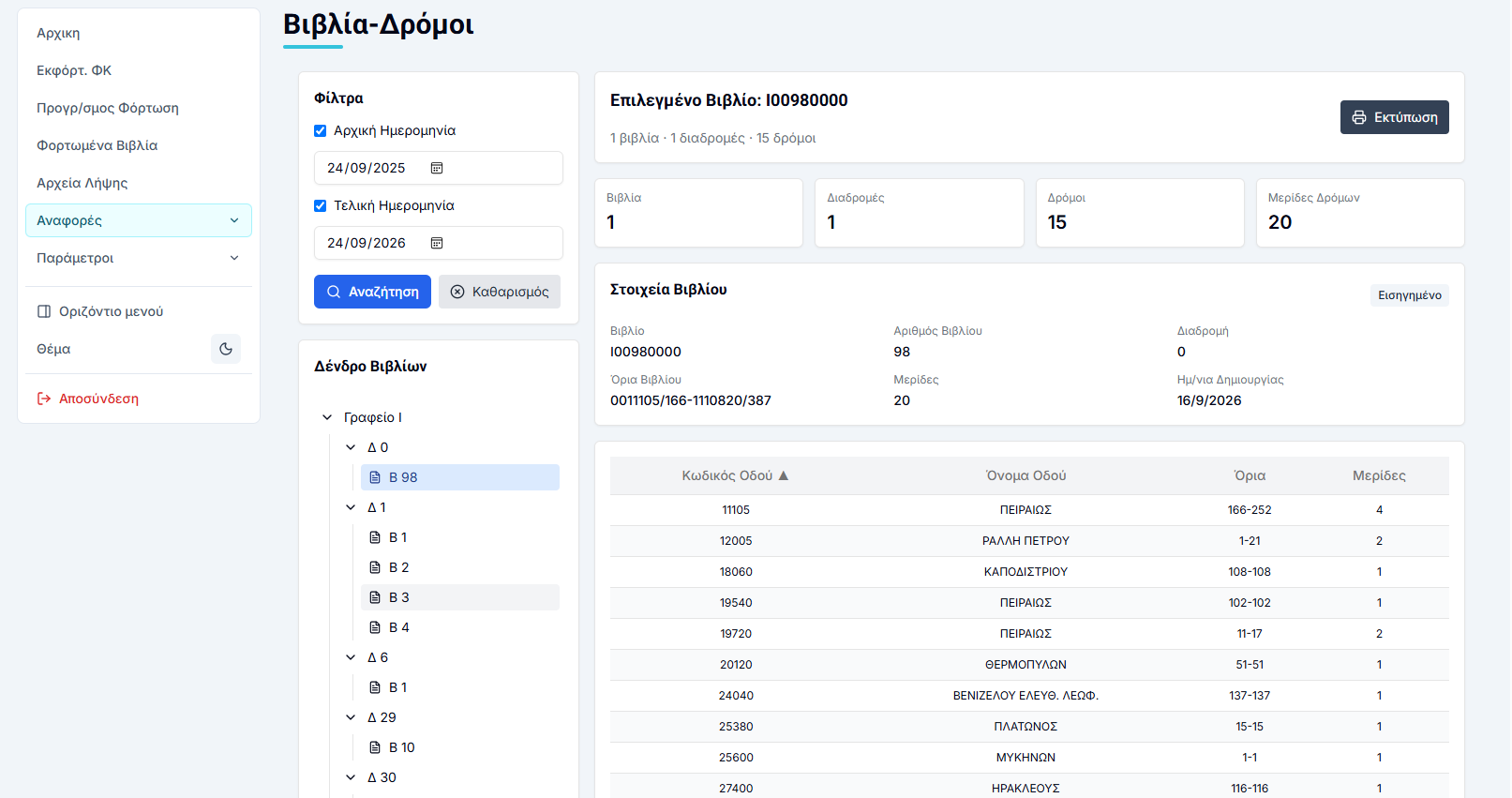This screenshot has height=798, width=1512.
Task: Open the Αρχικη menu item
Action: point(139,33)
